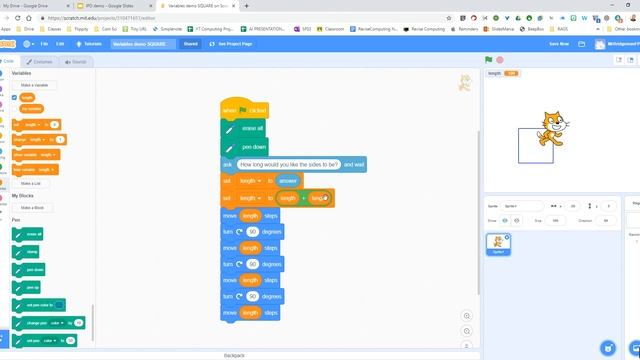Click the sprite x position field

point(573,206)
